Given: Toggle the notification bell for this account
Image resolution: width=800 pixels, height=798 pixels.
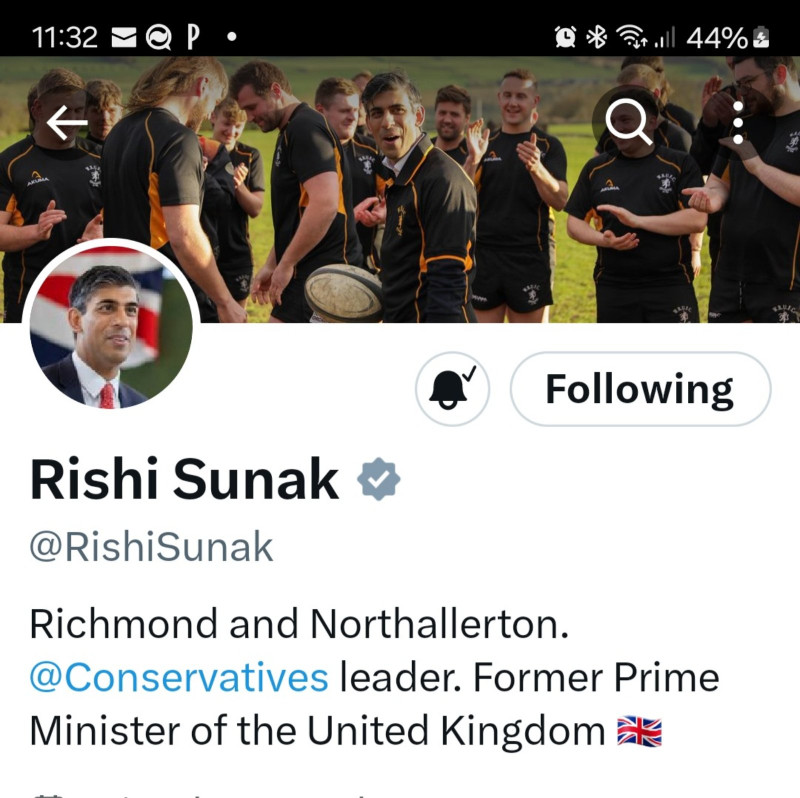Looking at the screenshot, I should click(452, 389).
